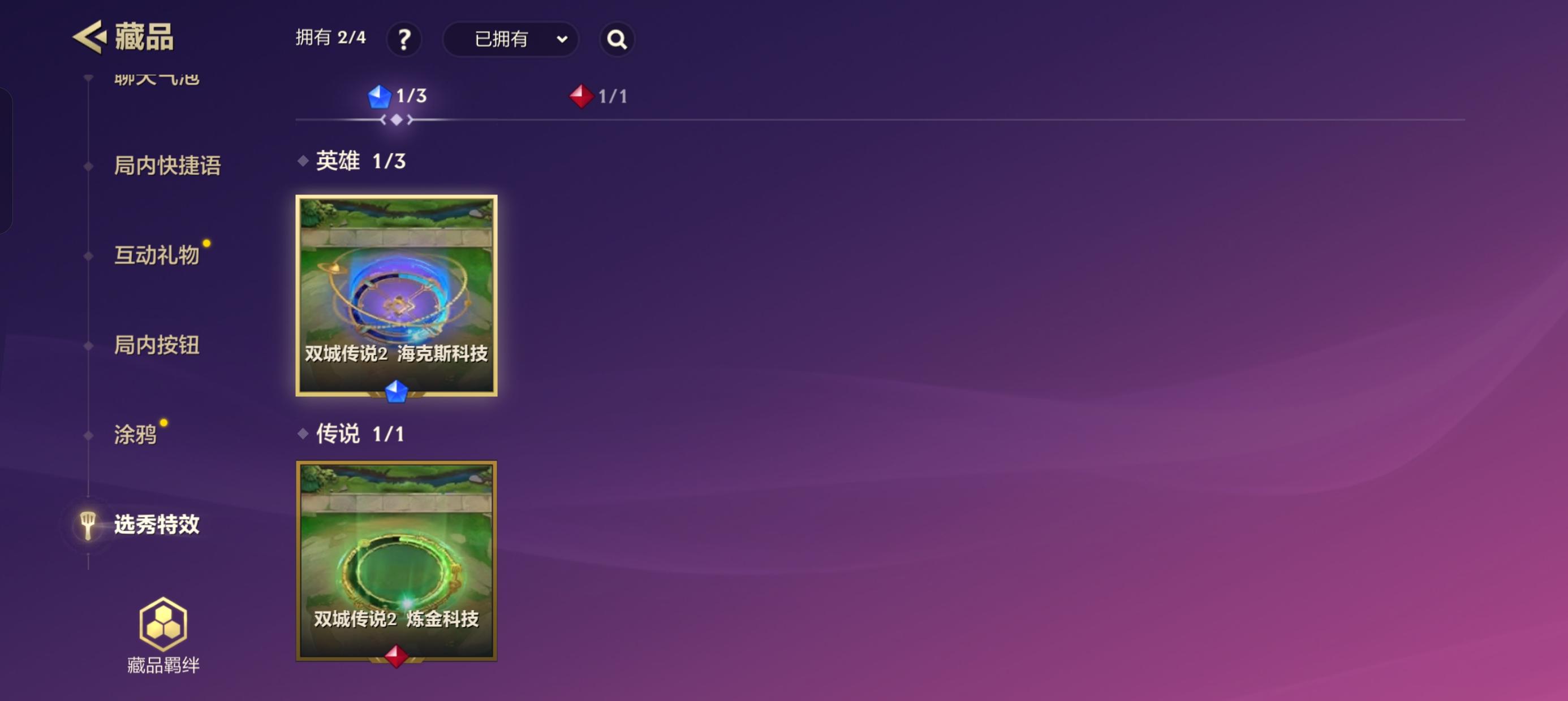Go to 局内快捷语 in the sidebar
The width and height of the screenshot is (1568, 701).
[x=167, y=166]
